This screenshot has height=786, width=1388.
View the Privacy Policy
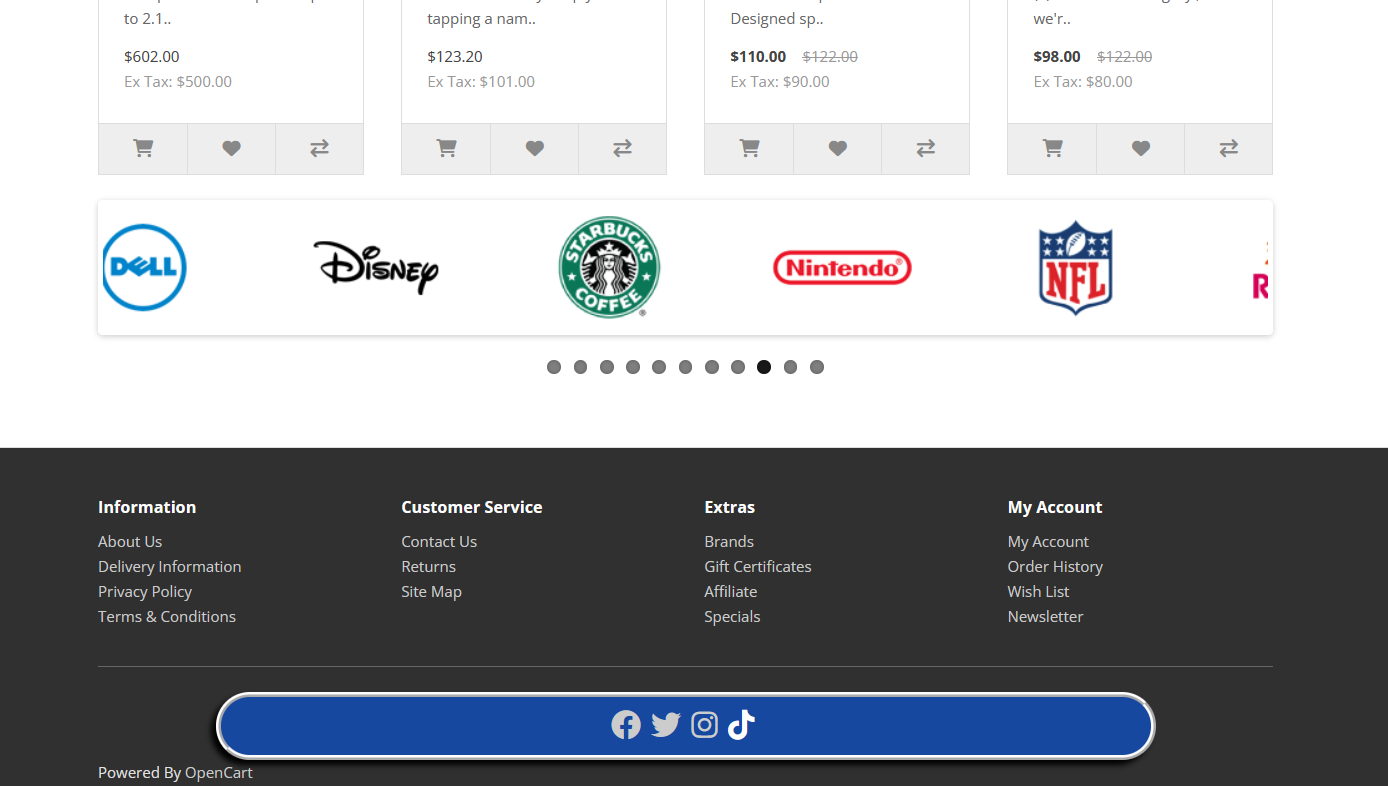145,591
